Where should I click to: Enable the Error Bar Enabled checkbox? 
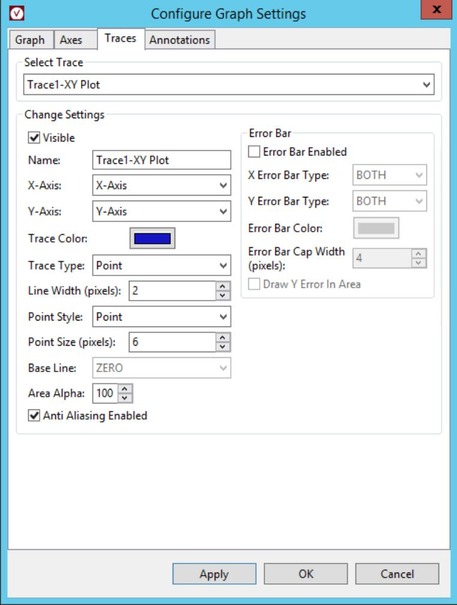(x=254, y=151)
